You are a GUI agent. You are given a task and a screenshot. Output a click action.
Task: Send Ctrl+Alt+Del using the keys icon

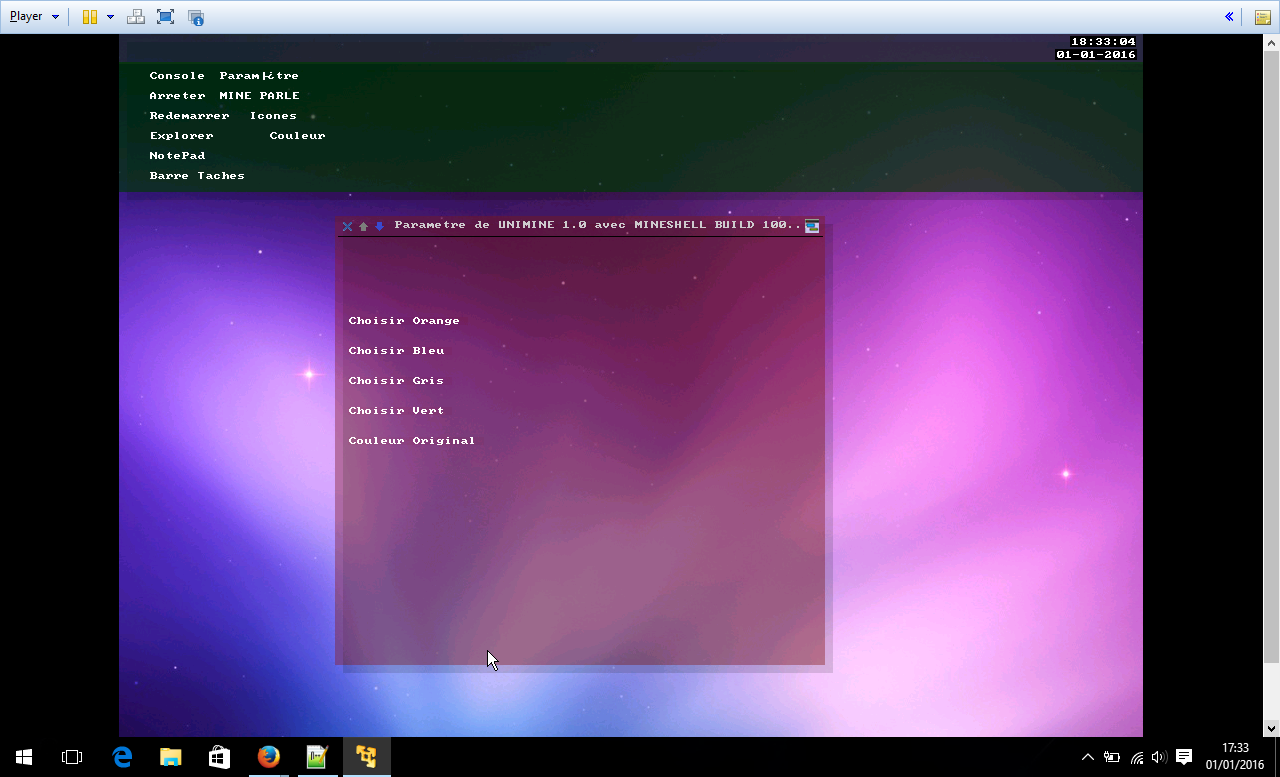pos(137,17)
